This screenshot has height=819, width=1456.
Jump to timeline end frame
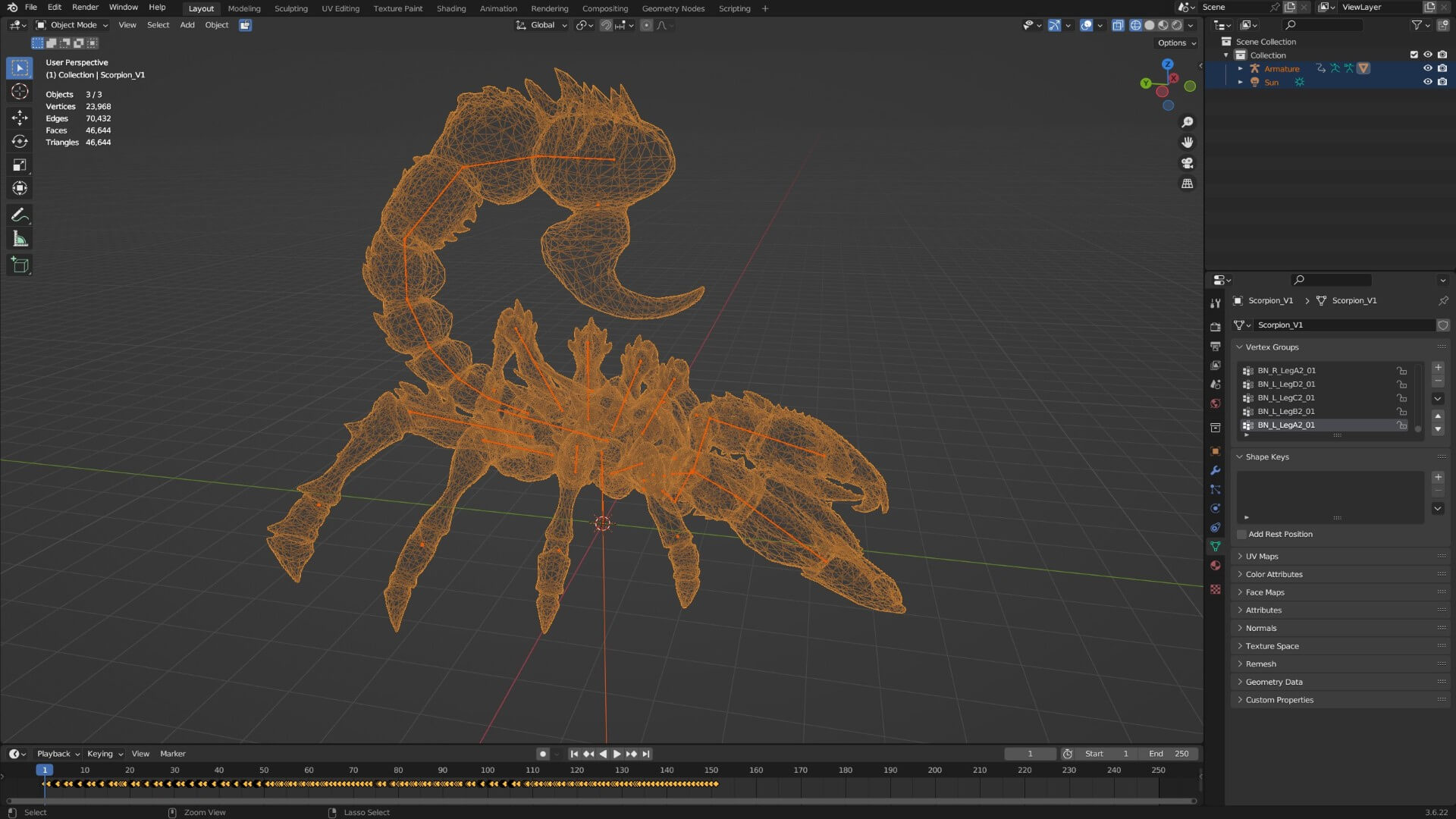(646, 754)
